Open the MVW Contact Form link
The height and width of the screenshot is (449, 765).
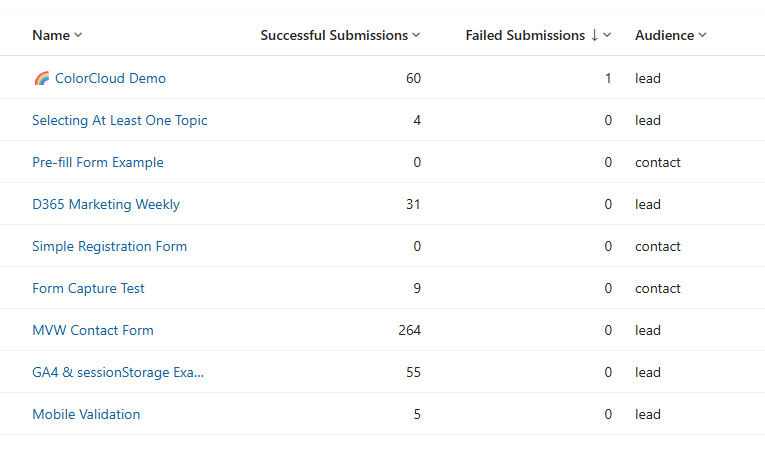click(x=93, y=330)
